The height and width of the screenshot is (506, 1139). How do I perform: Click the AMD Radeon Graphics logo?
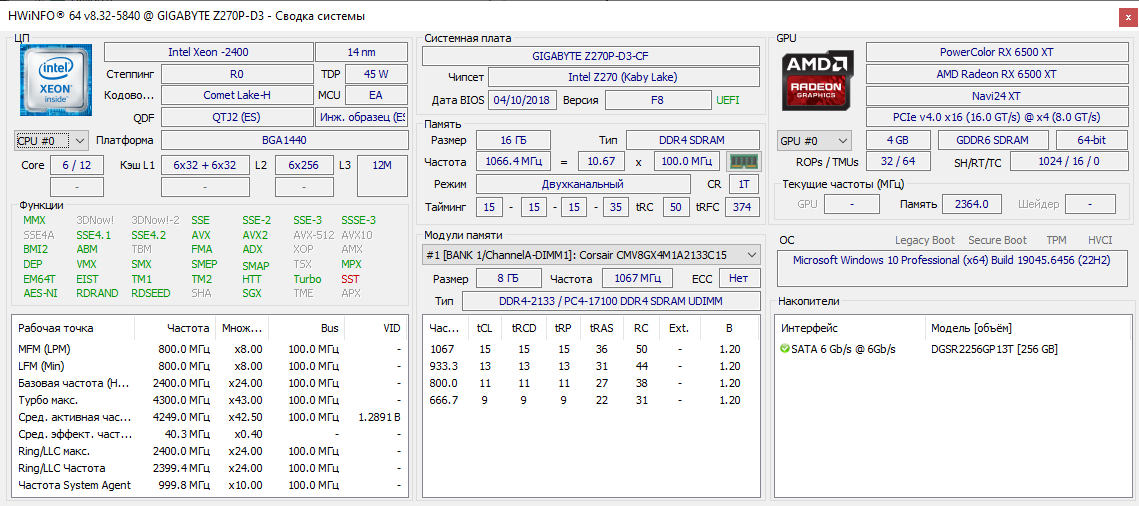pyautogui.click(x=817, y=81)
